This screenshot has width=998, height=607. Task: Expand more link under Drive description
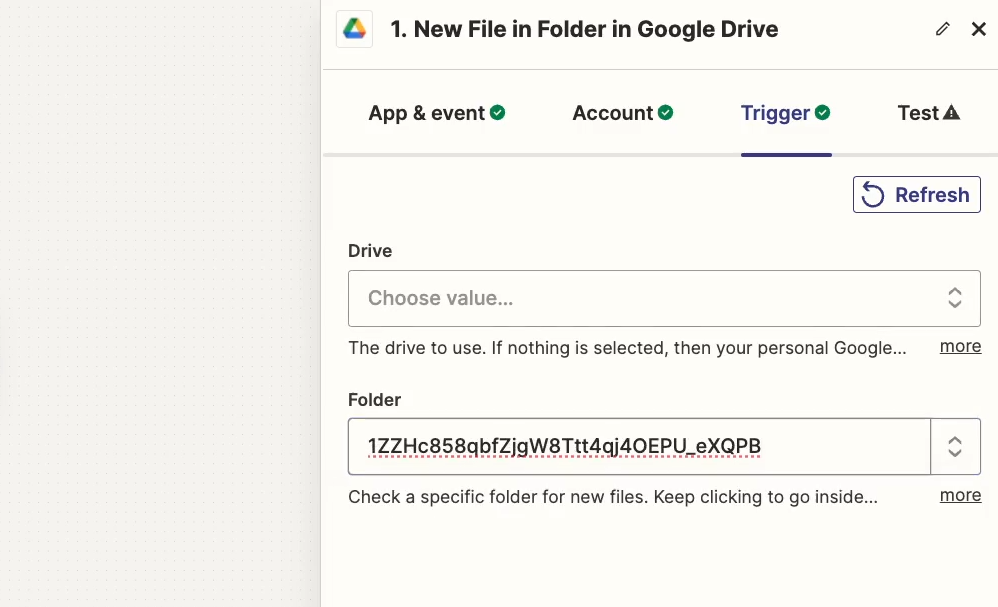[x=960, y=346]
